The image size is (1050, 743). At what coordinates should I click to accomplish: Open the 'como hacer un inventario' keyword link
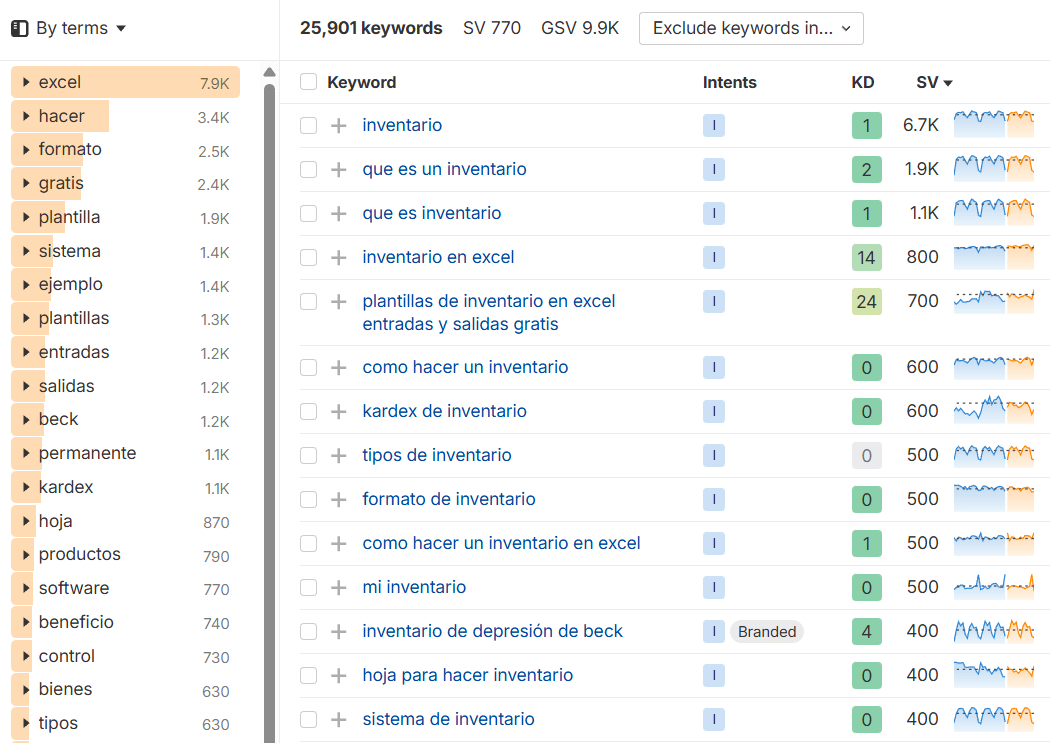(x=465, y=368)
